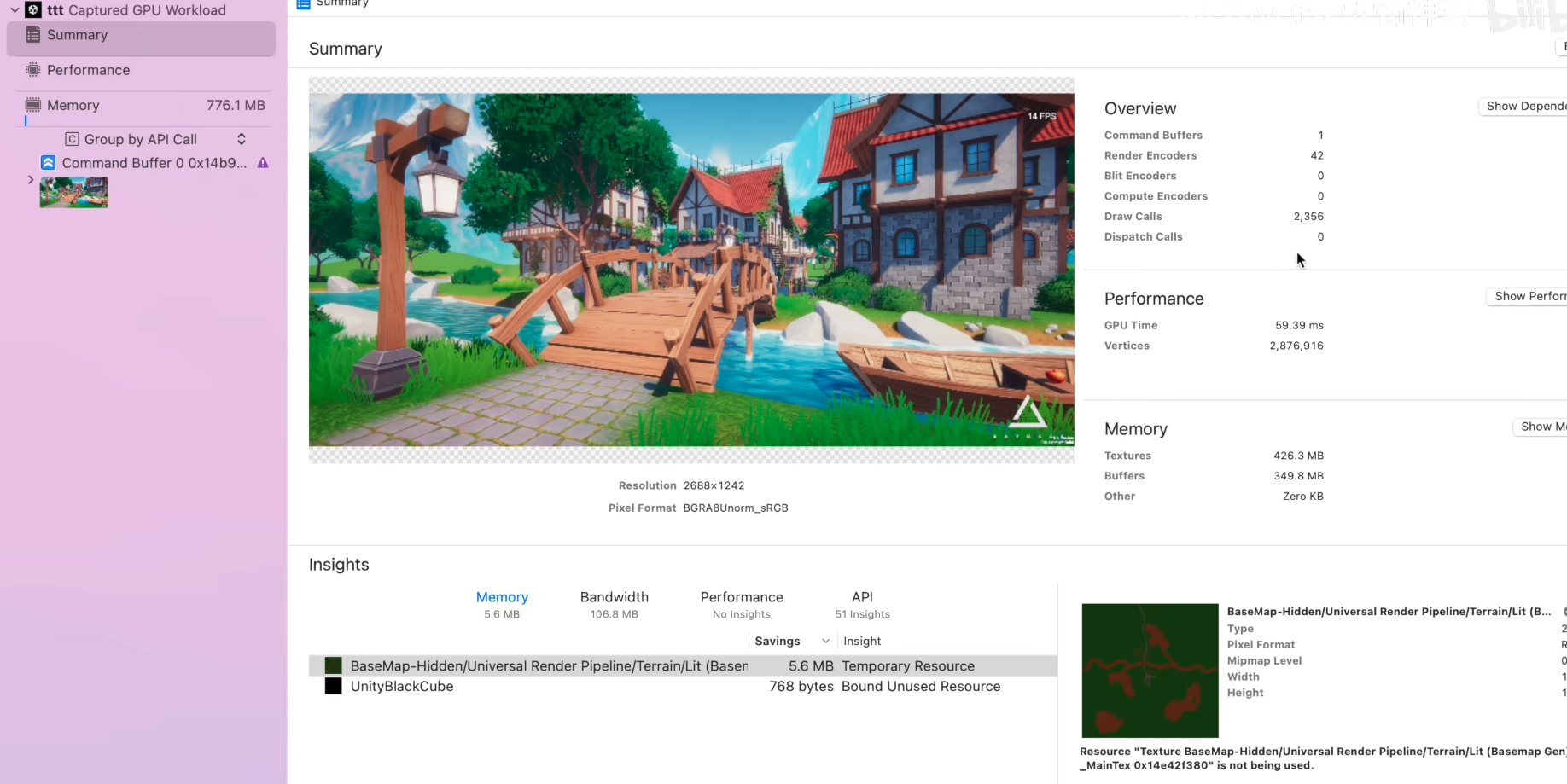Click the 768 bytes savings value
Screen dimensions: 1567x784
(801, 687)
